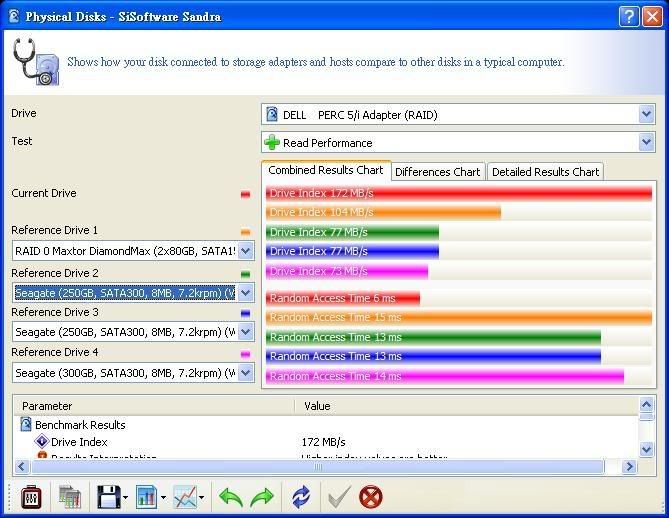
Task: Click the blue Random Access Time 13 ms bar
Action: point(433,356)
